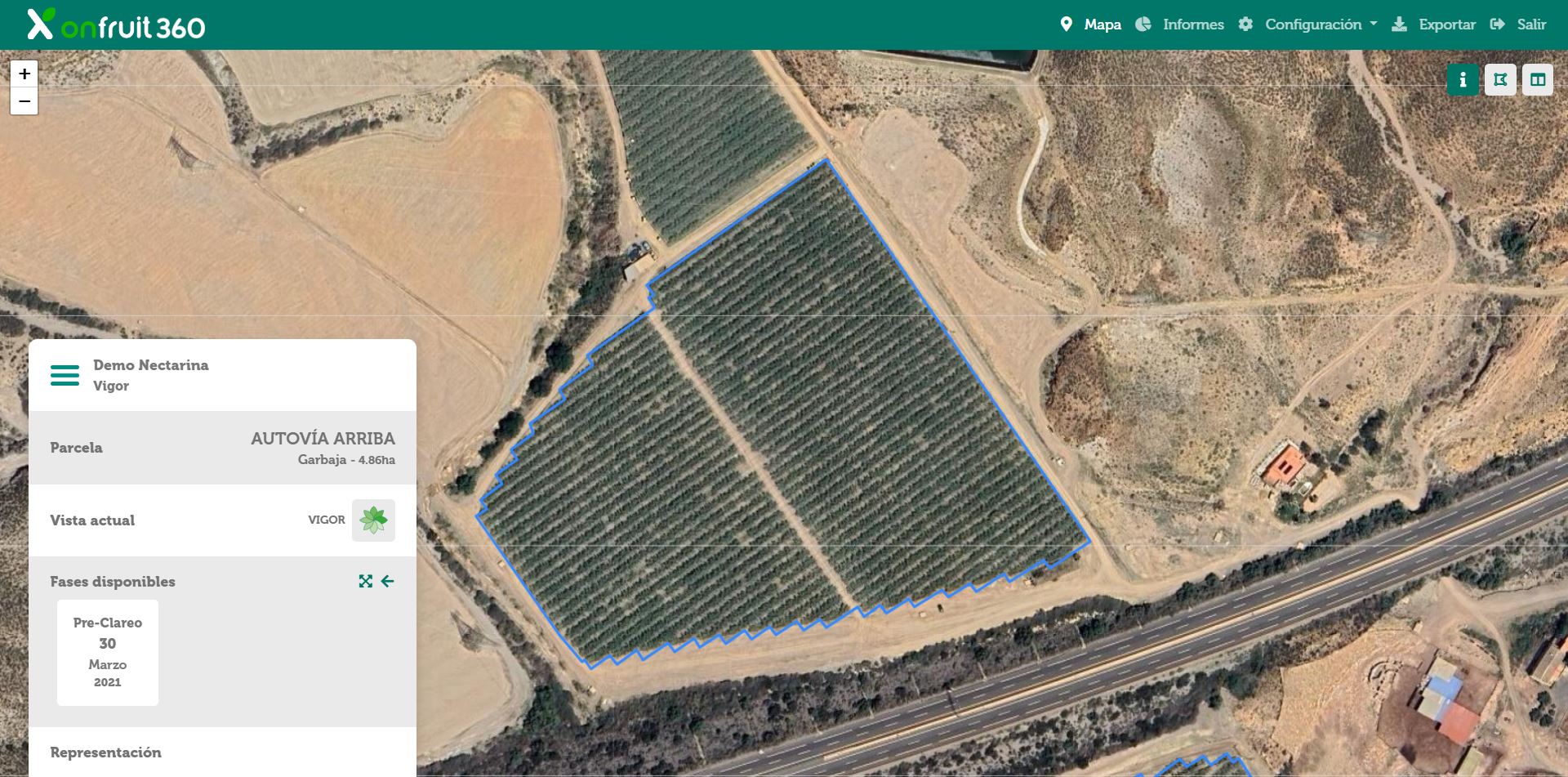Expand the Representación section
The width and height of the screenshot is (1568, 777).
(x=106, y=752)
